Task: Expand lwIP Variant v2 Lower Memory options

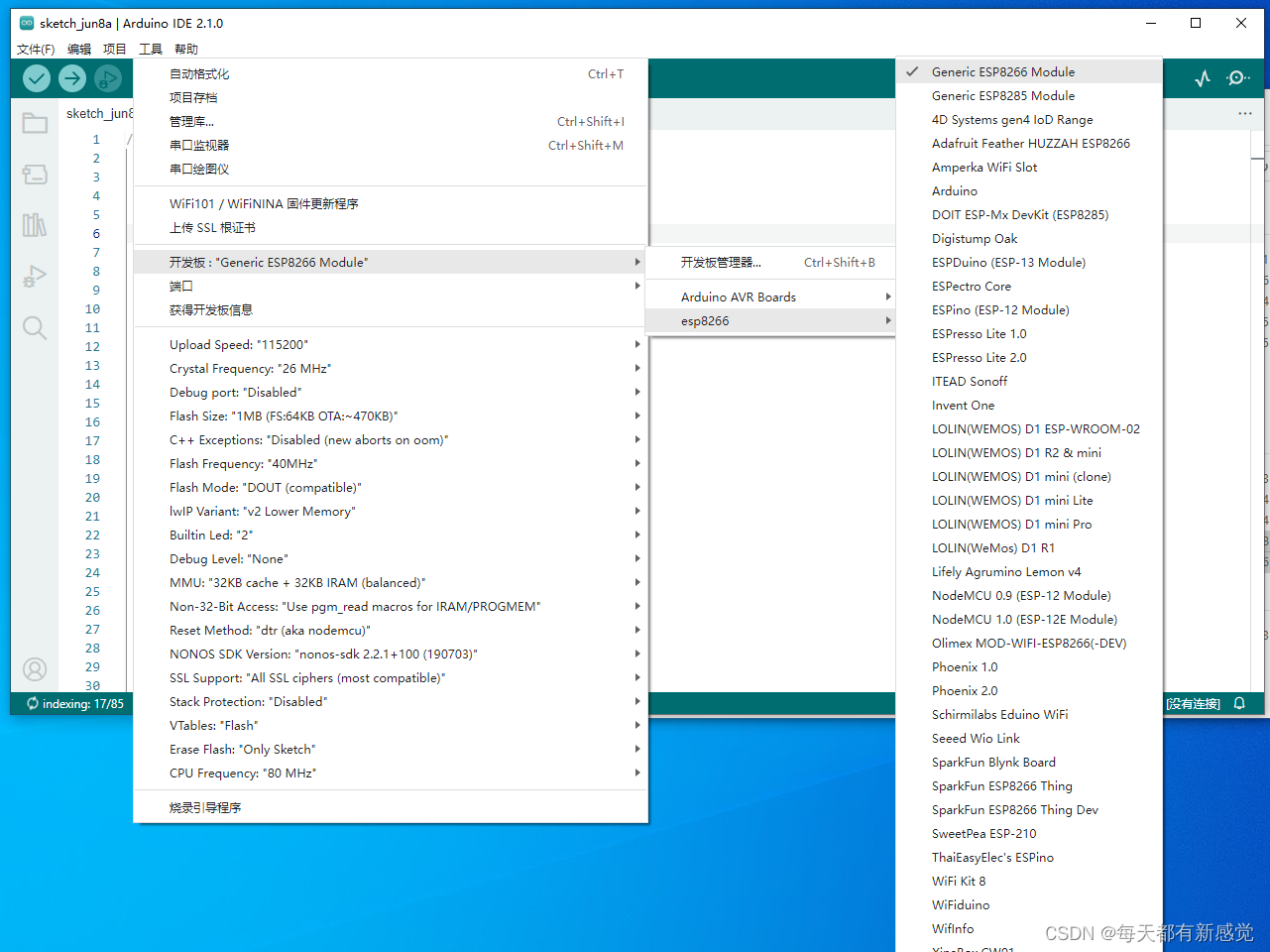Action: coord(391,511)
